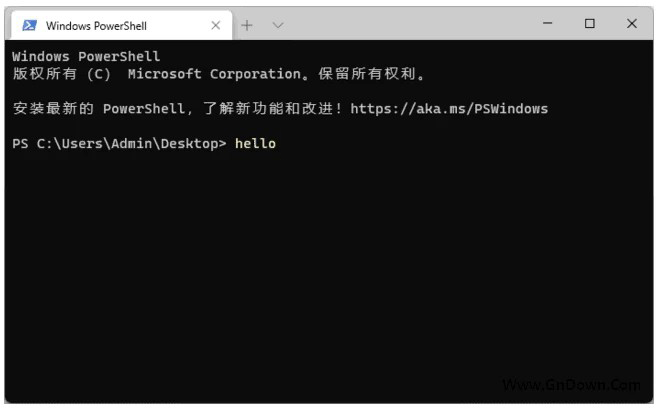The image size is (657, 409).
Task: Click the Www.GnDown.Com watermark
Action: (571, 385)
